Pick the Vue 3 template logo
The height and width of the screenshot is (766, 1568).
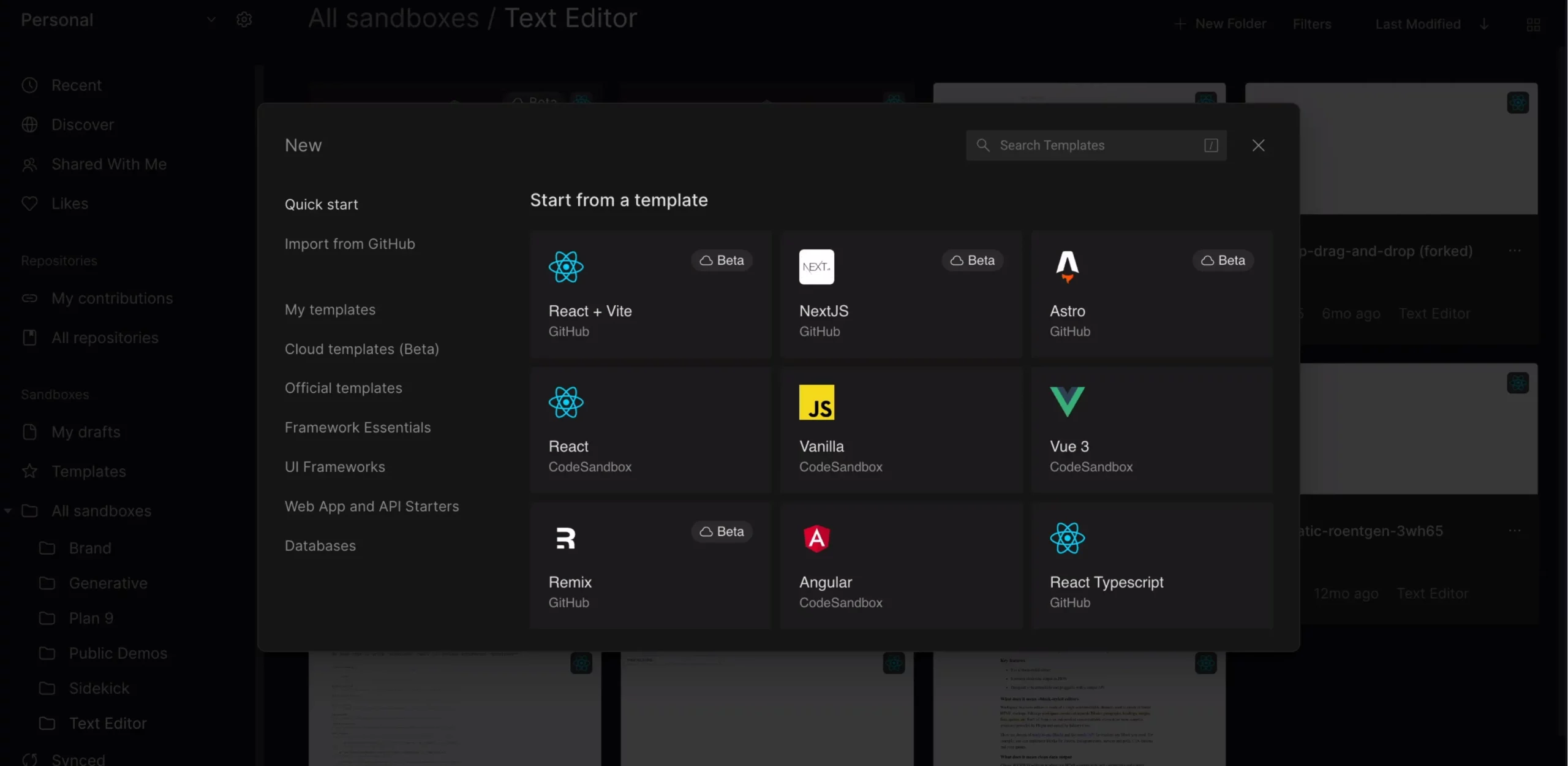1067,402
